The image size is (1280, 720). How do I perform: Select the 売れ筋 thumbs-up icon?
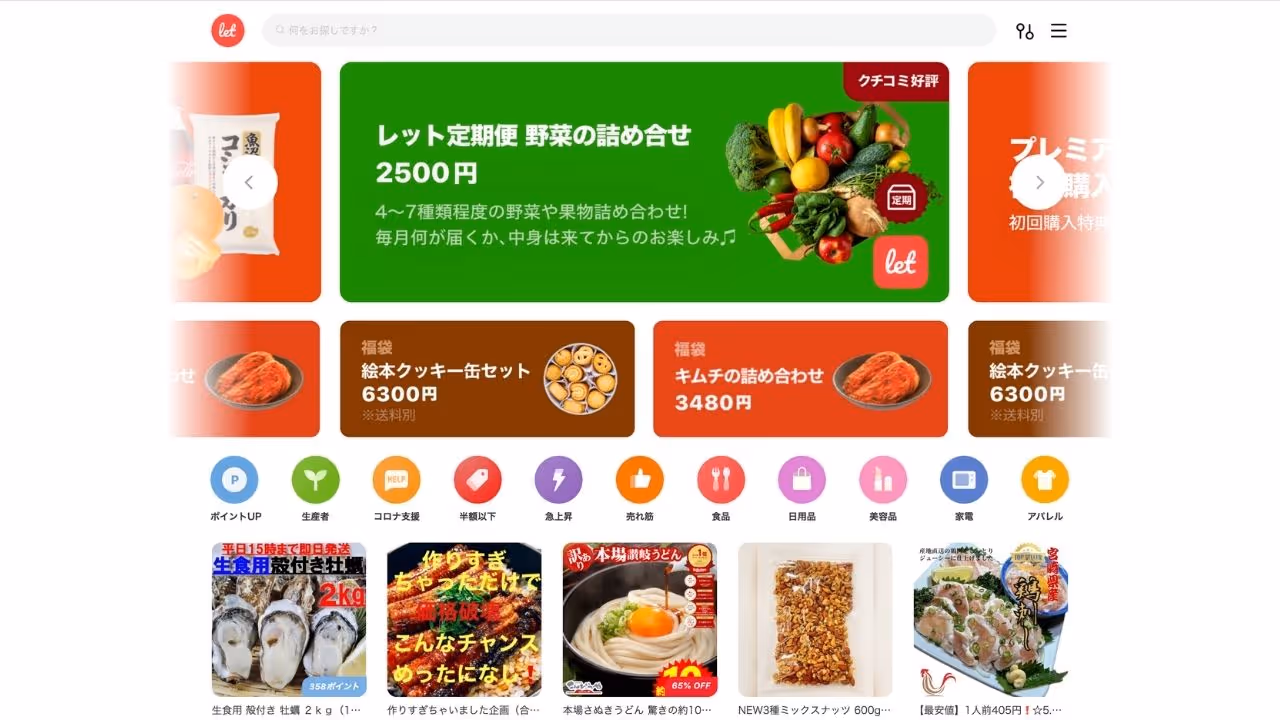coord(639,480)
